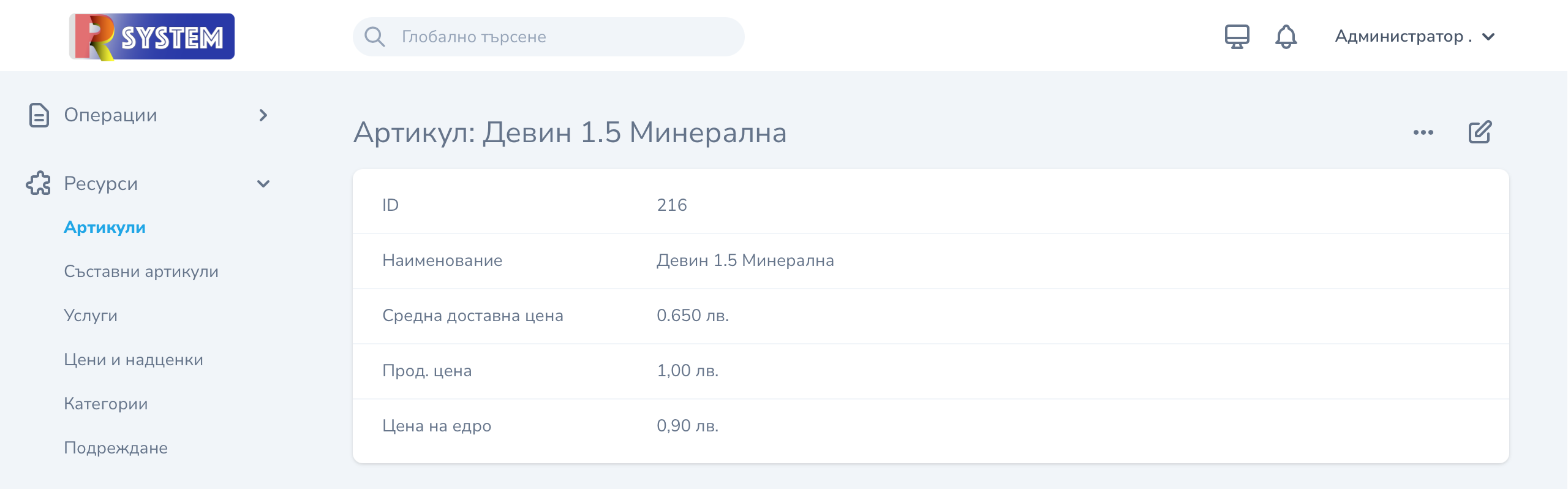Click the Операции menu label
The height and width of the screenshot is (489, 1568).
click(111, 115)
